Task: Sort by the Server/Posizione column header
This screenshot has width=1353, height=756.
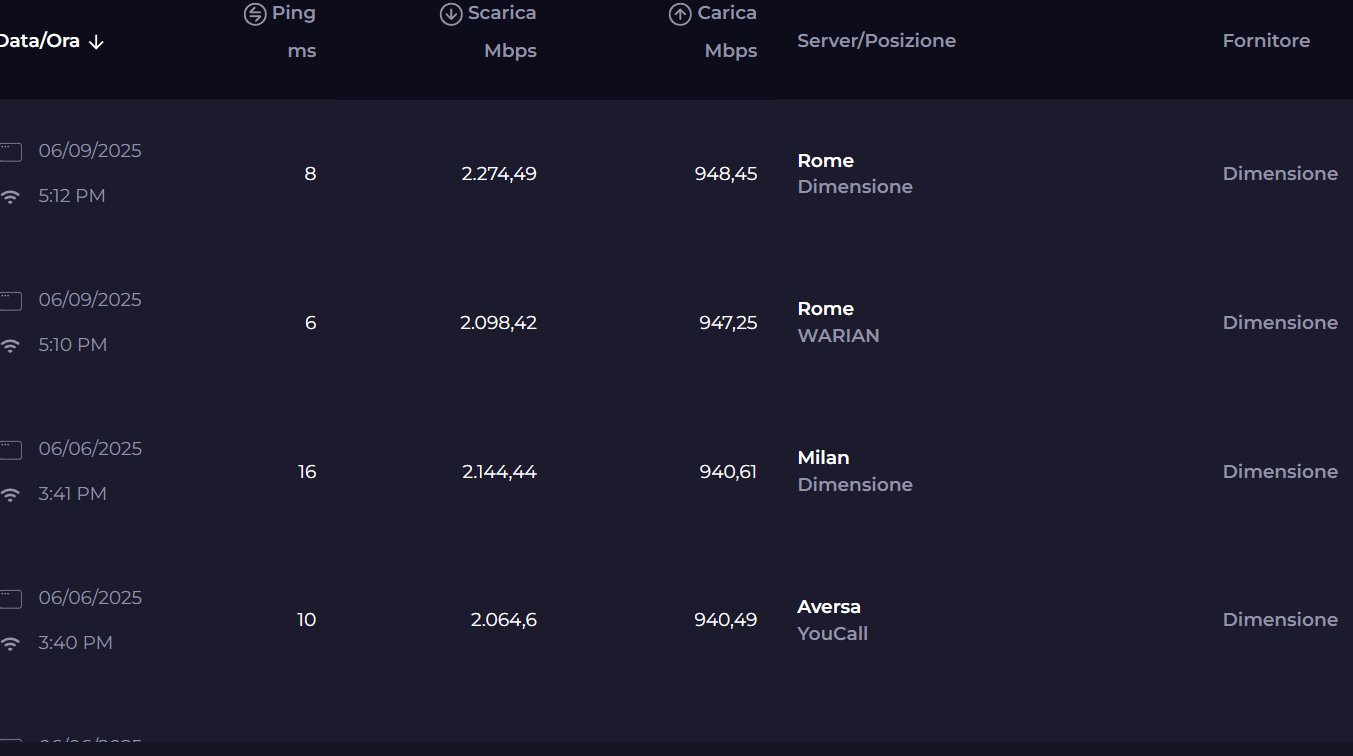Action: click(876, 41)
